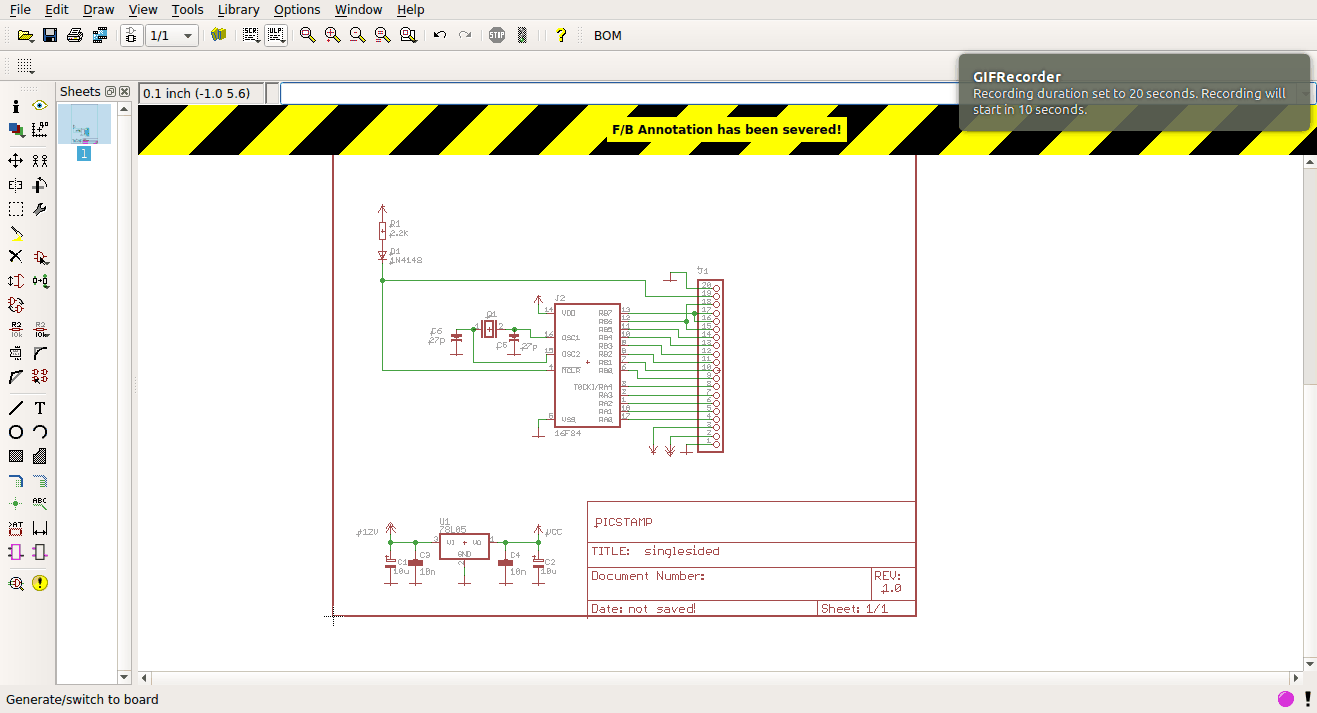Open the Tools menu

[x=187, y=10]
